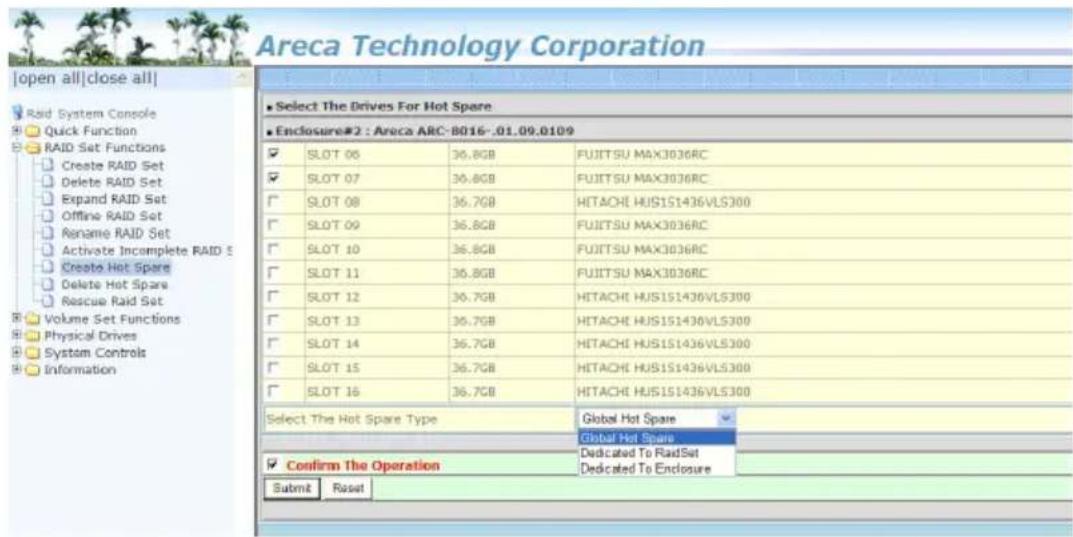Click the Raid System Console icon
Viewport: 1073px width, 537px height.
[x=18, y=114]
